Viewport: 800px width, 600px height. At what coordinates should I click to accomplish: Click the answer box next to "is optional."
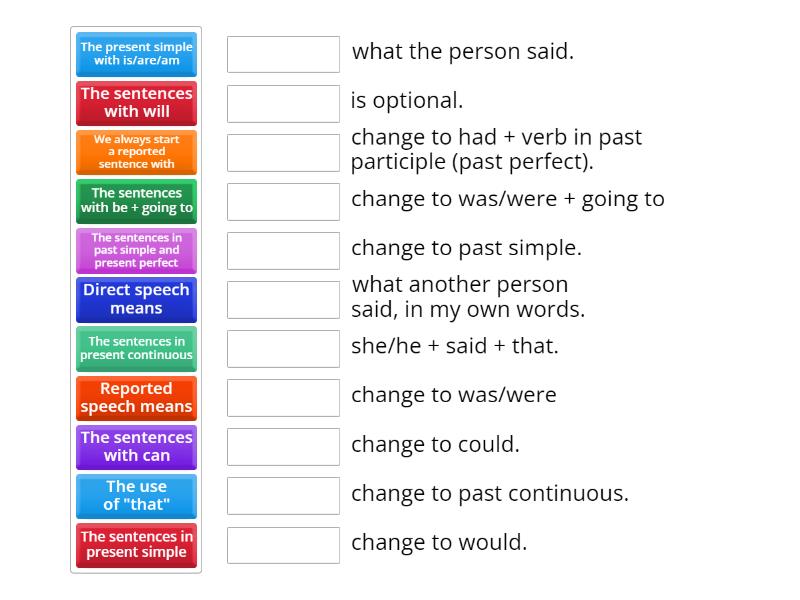pyautogui.click(x=283, y=103)
